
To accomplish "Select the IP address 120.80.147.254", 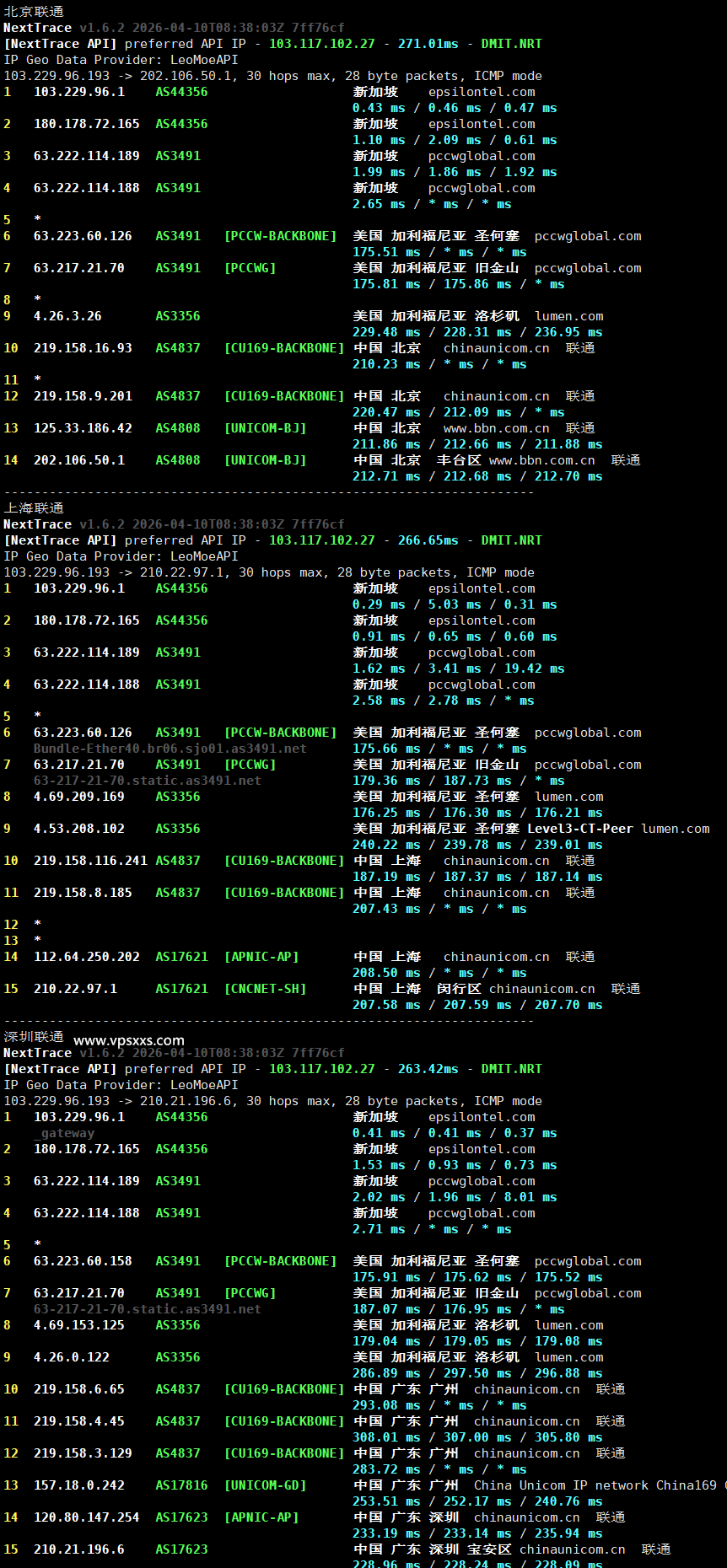I will (x=87, y=1517).
